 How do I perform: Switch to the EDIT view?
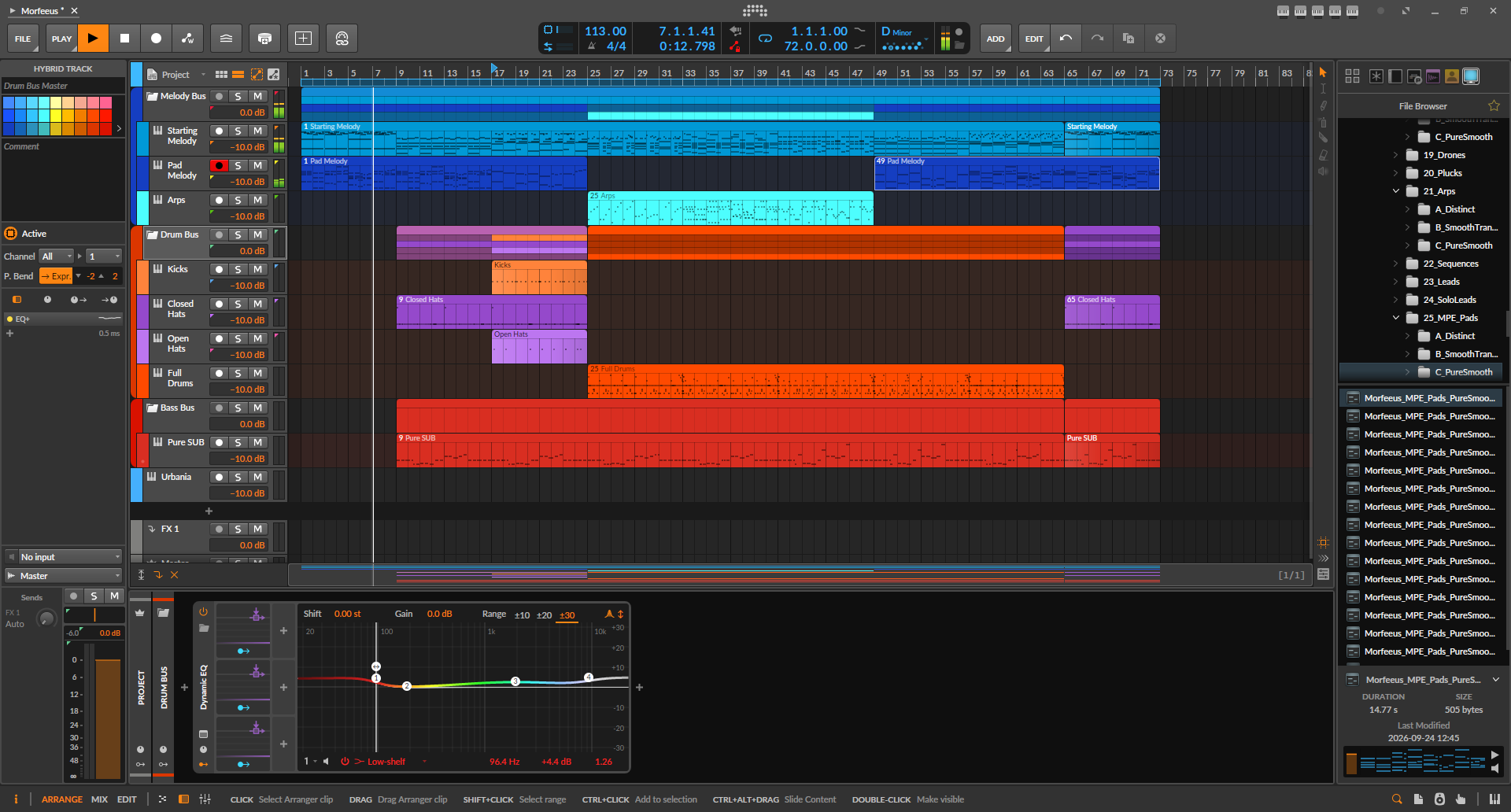[x=127, y=799]
